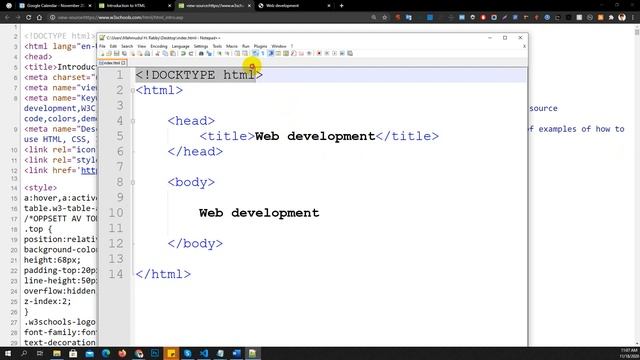Screen dimensions: 640x360
Task: Click the title text 'Web development' on line 5
Action: click(x=315, y=136)
